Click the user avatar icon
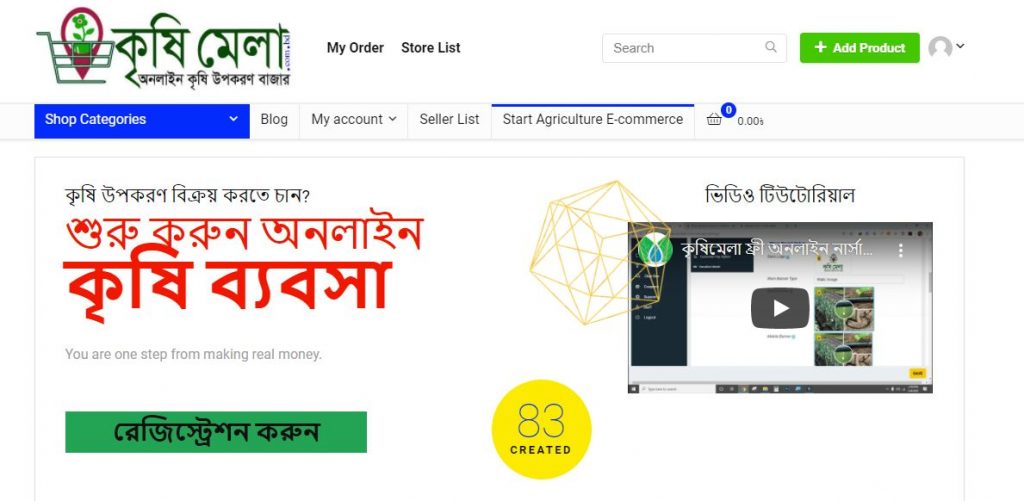 pyautogui.click(x=940, y=48)
